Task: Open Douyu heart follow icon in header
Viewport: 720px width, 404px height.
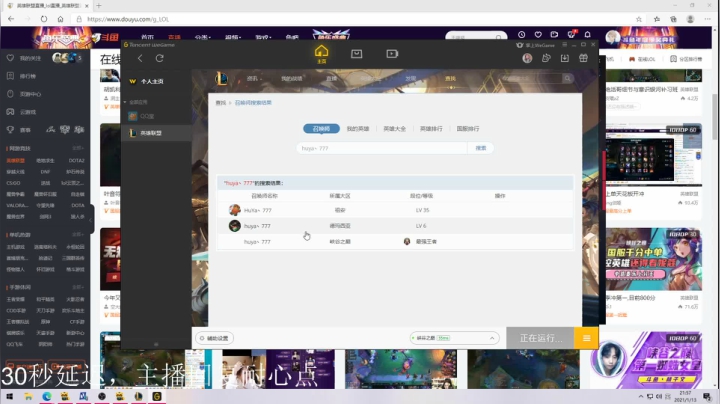Action: pos(538,34)
